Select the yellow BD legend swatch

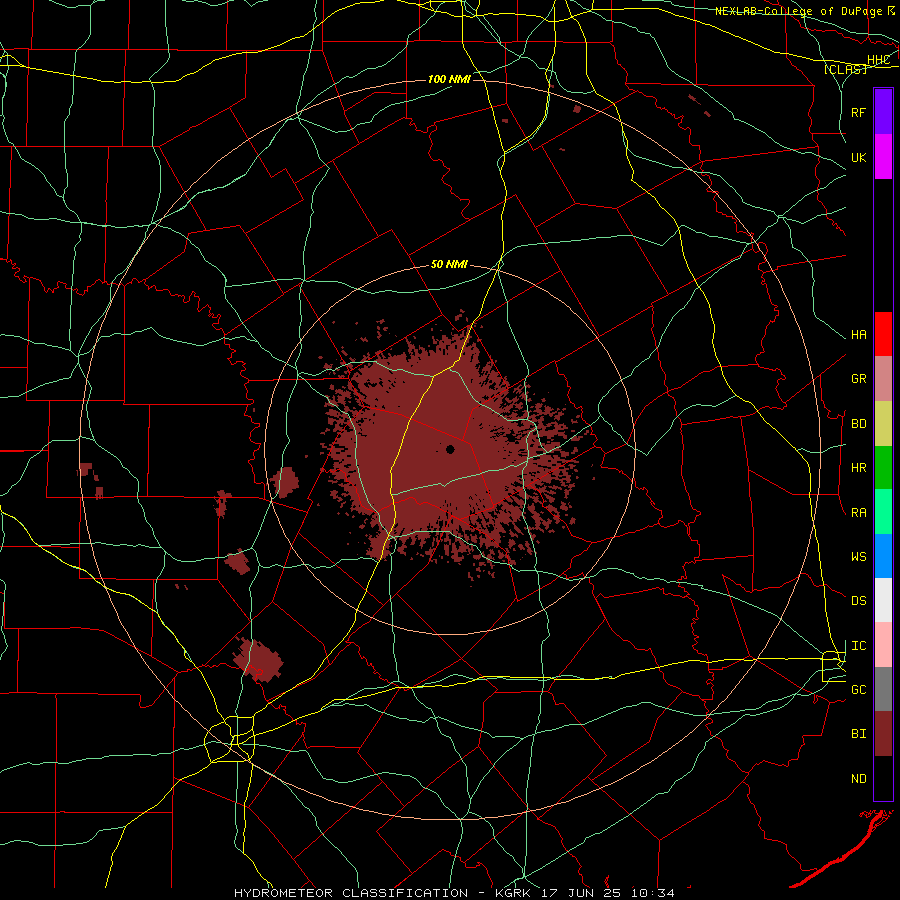[883, 423]
